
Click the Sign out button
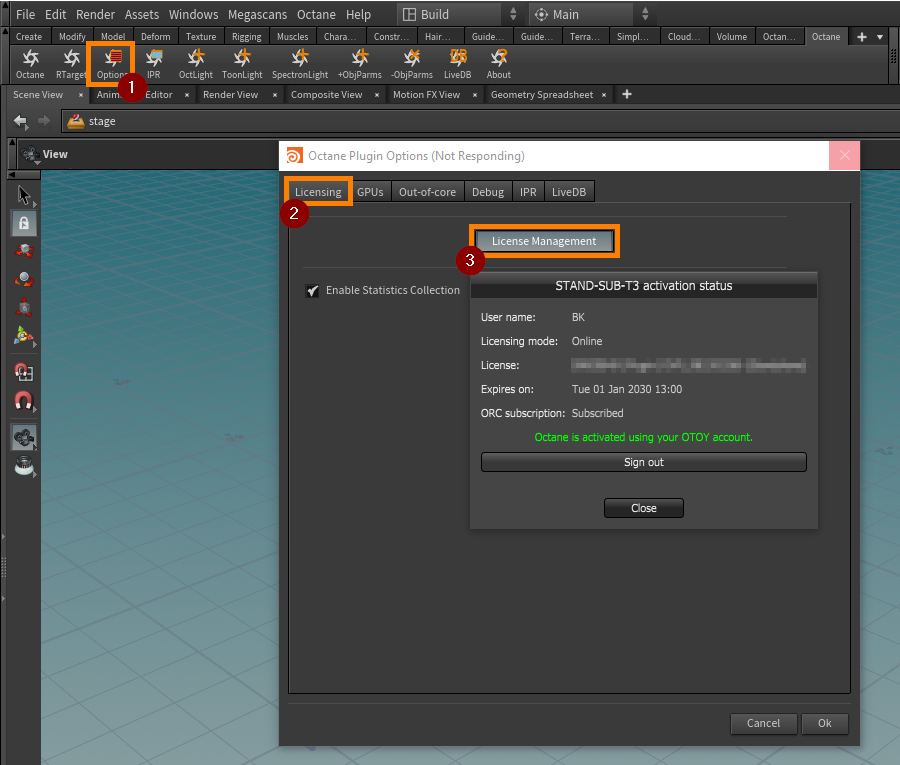[643, 462]
